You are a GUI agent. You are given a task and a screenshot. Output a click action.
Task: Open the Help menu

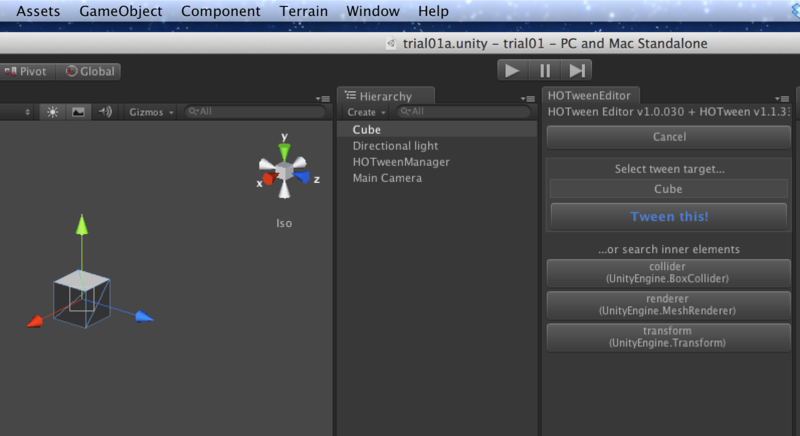click(x=433, y=11)
